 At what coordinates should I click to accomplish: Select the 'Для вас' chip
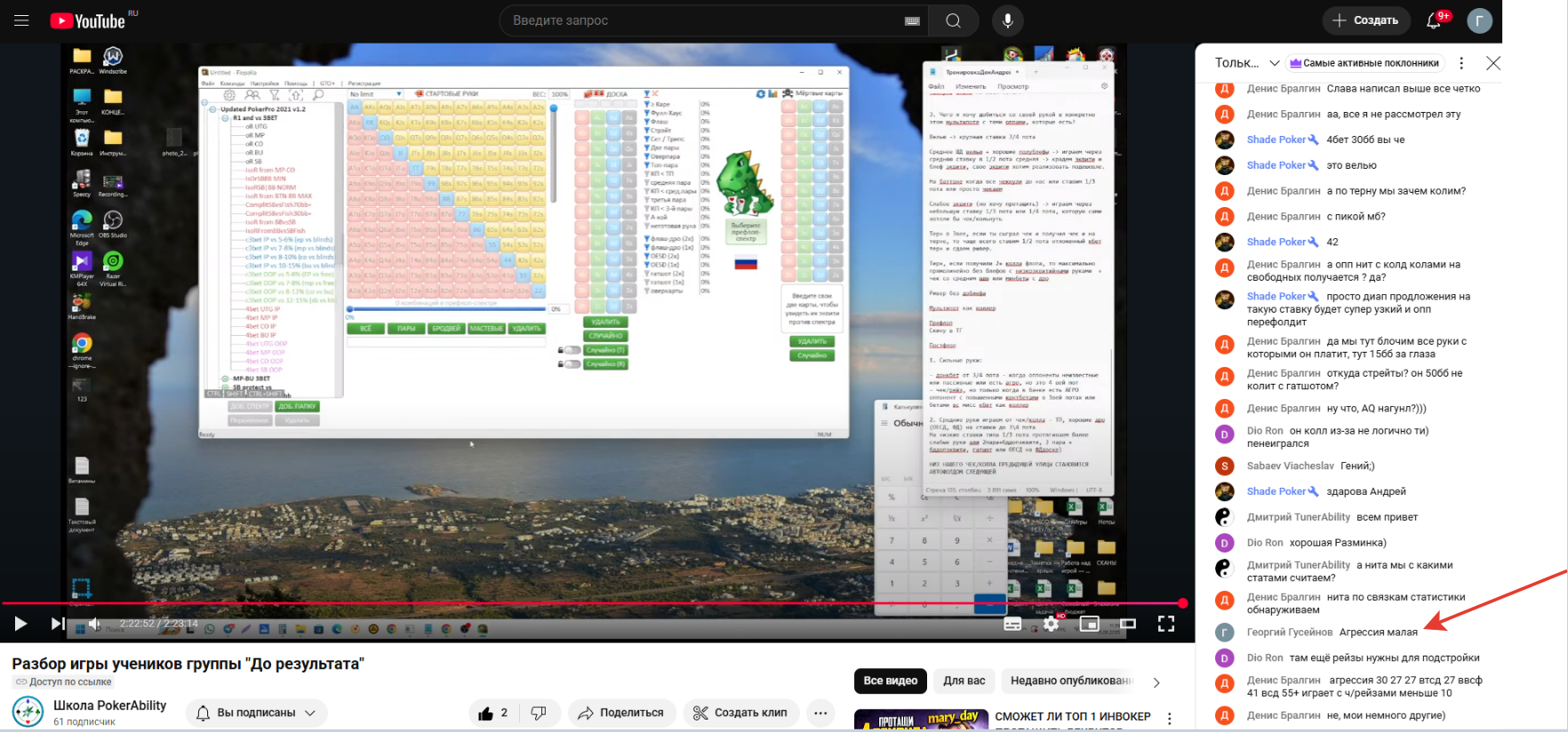(x=964, y=681)
